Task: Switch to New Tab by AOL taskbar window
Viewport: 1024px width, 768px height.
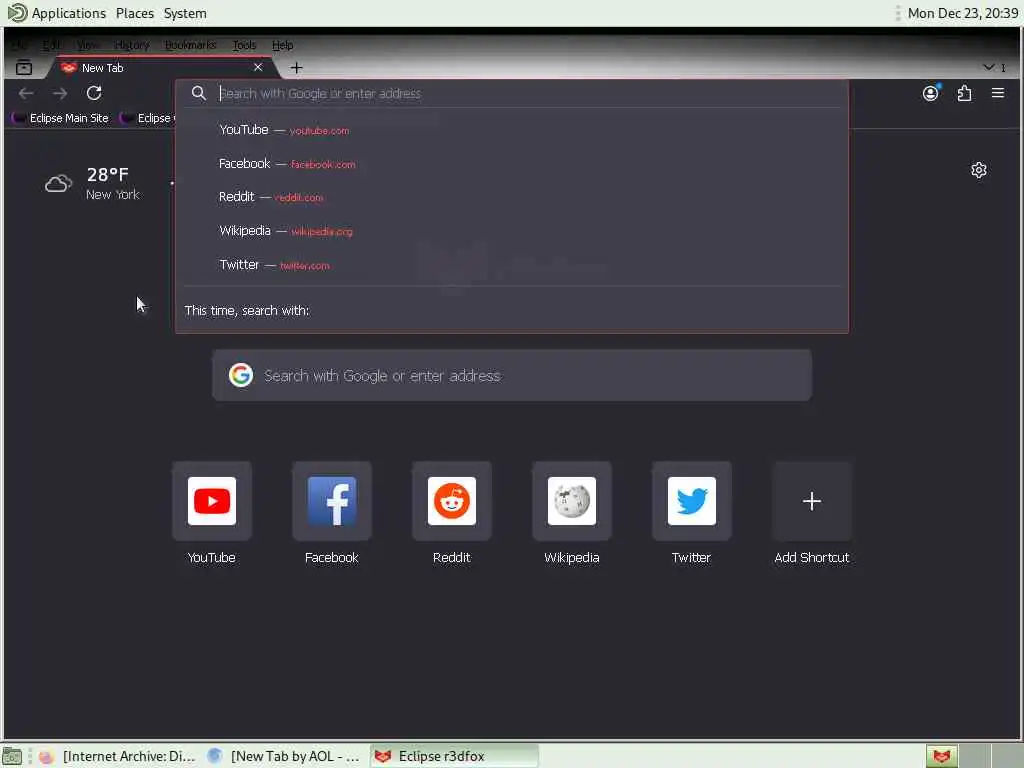Action: [286, 756]
